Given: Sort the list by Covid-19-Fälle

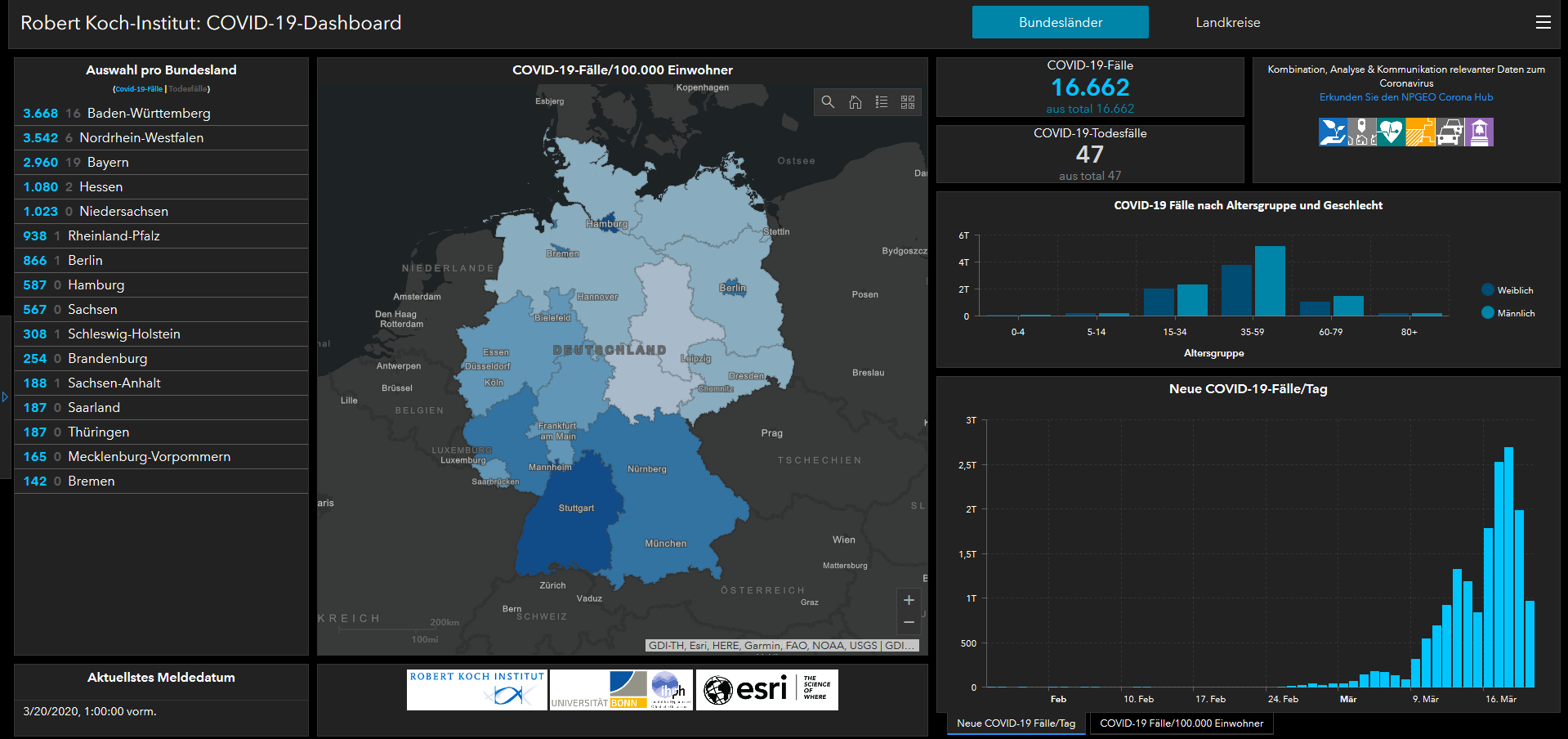Looking at the screenshot, I should click(139, 89).
